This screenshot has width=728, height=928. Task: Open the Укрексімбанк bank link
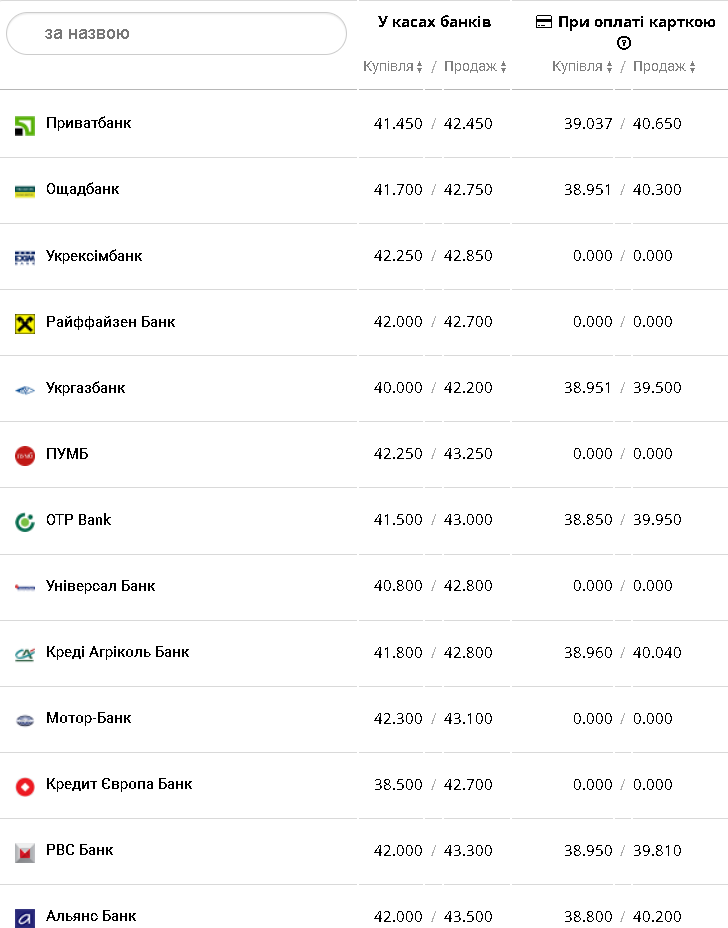(x=94, y=256)
